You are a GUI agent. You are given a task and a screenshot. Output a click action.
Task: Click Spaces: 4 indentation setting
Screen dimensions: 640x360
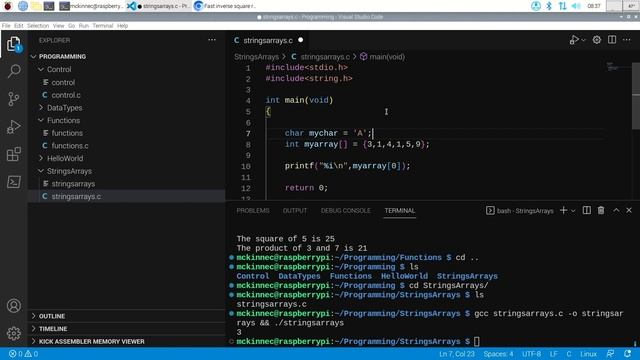(498, 354)
